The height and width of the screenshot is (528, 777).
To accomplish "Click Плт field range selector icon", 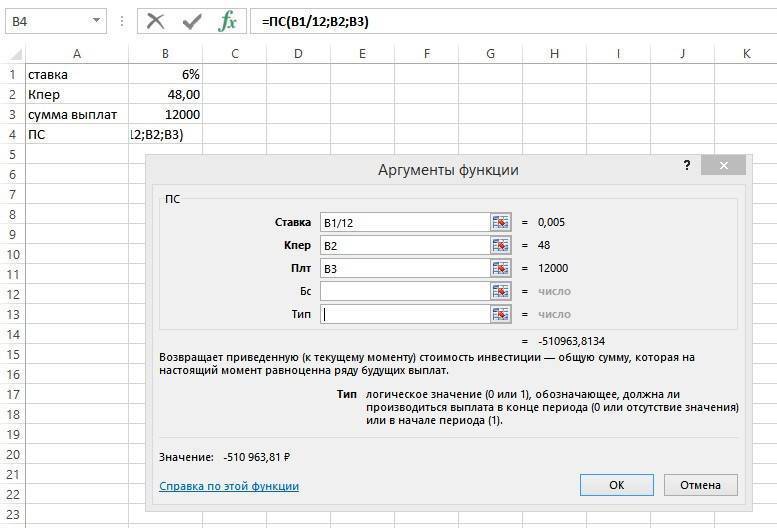I will pyautogui.click(x=500, y=268).
